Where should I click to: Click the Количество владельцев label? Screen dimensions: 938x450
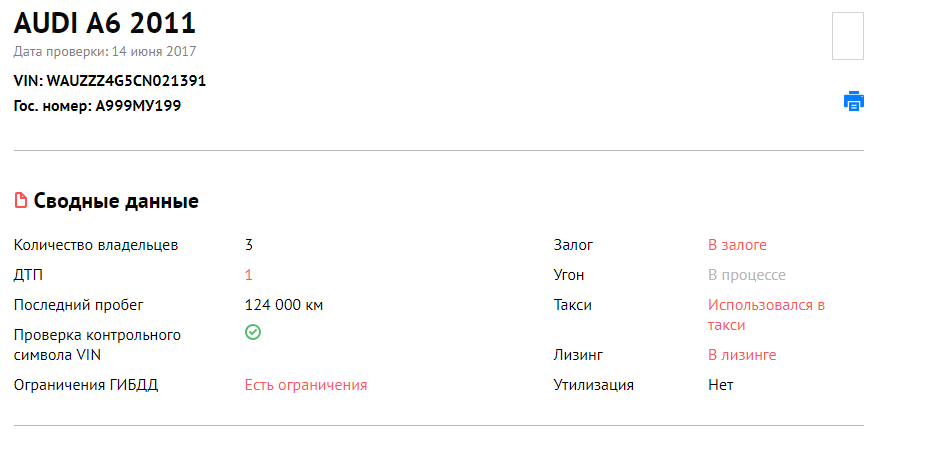(x=96, y=245)
